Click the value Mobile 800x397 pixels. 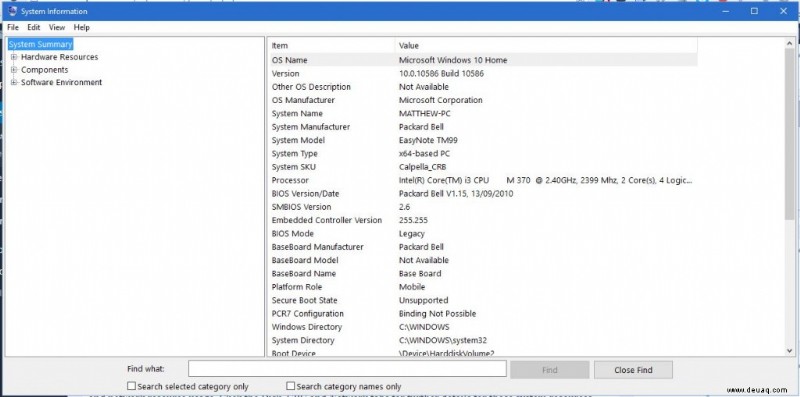click(x=412, y=287)
